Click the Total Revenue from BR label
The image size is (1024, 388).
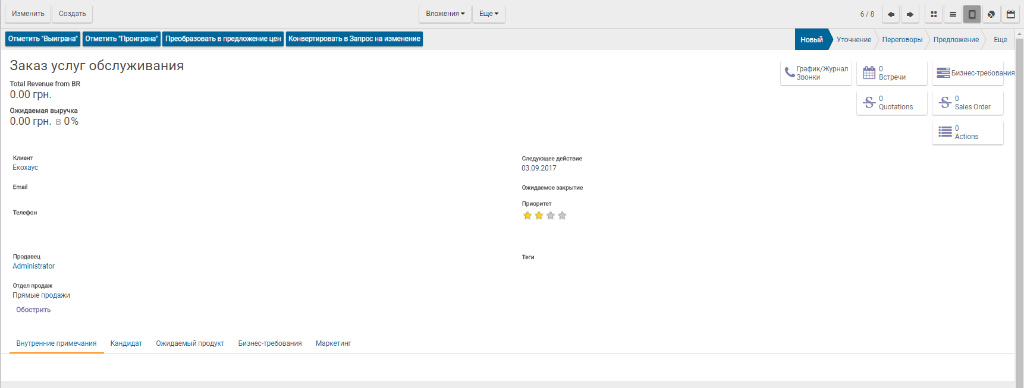(45, 84)
